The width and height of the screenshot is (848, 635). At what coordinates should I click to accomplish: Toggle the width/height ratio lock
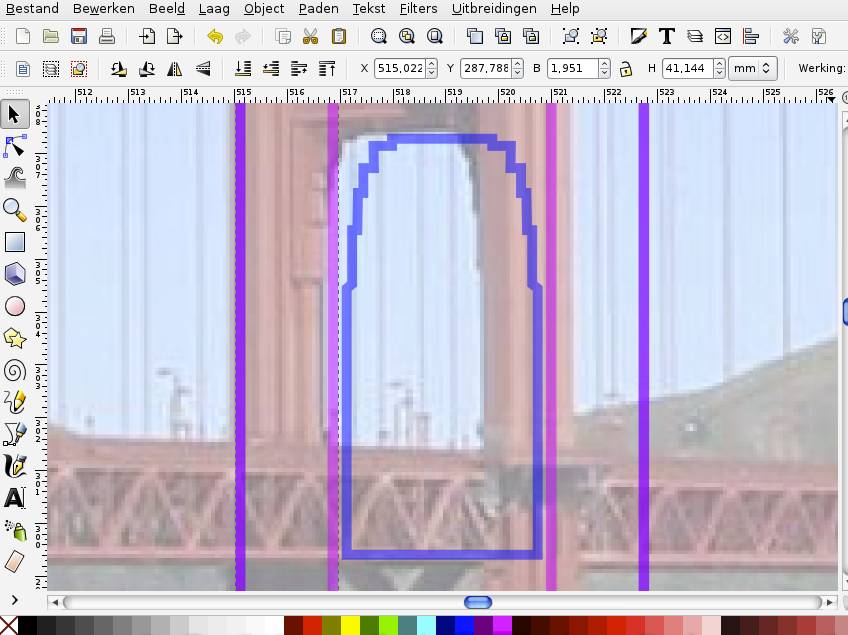click(x=626, y=69)
